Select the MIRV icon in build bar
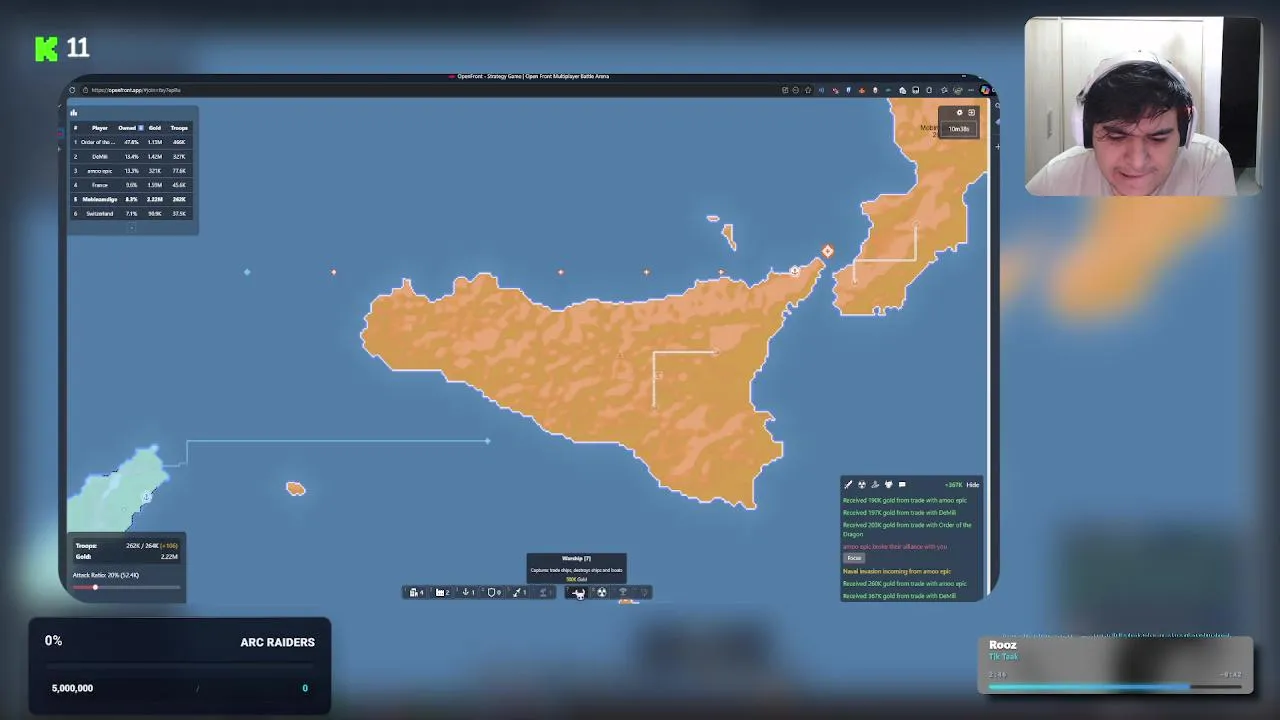1280x720 pixels. click(x=645, y=593)
